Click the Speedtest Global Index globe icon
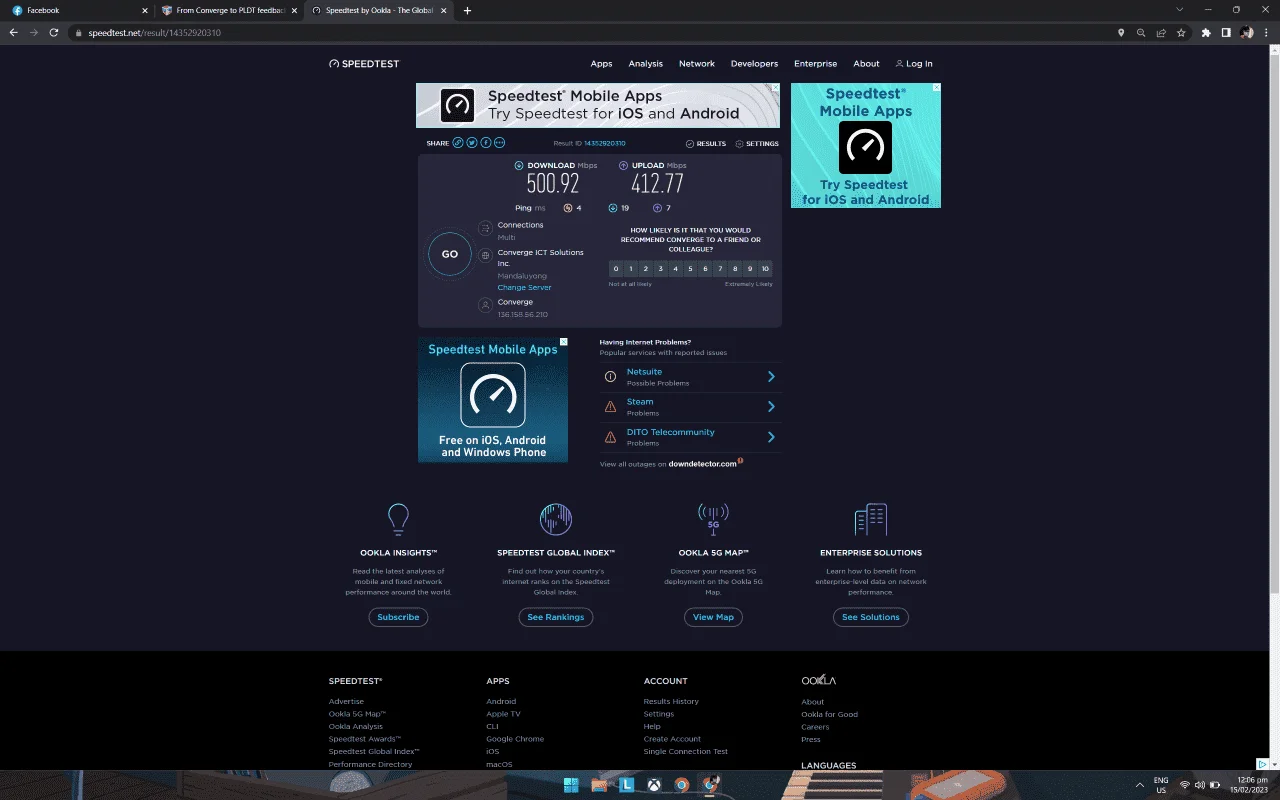 556,519
